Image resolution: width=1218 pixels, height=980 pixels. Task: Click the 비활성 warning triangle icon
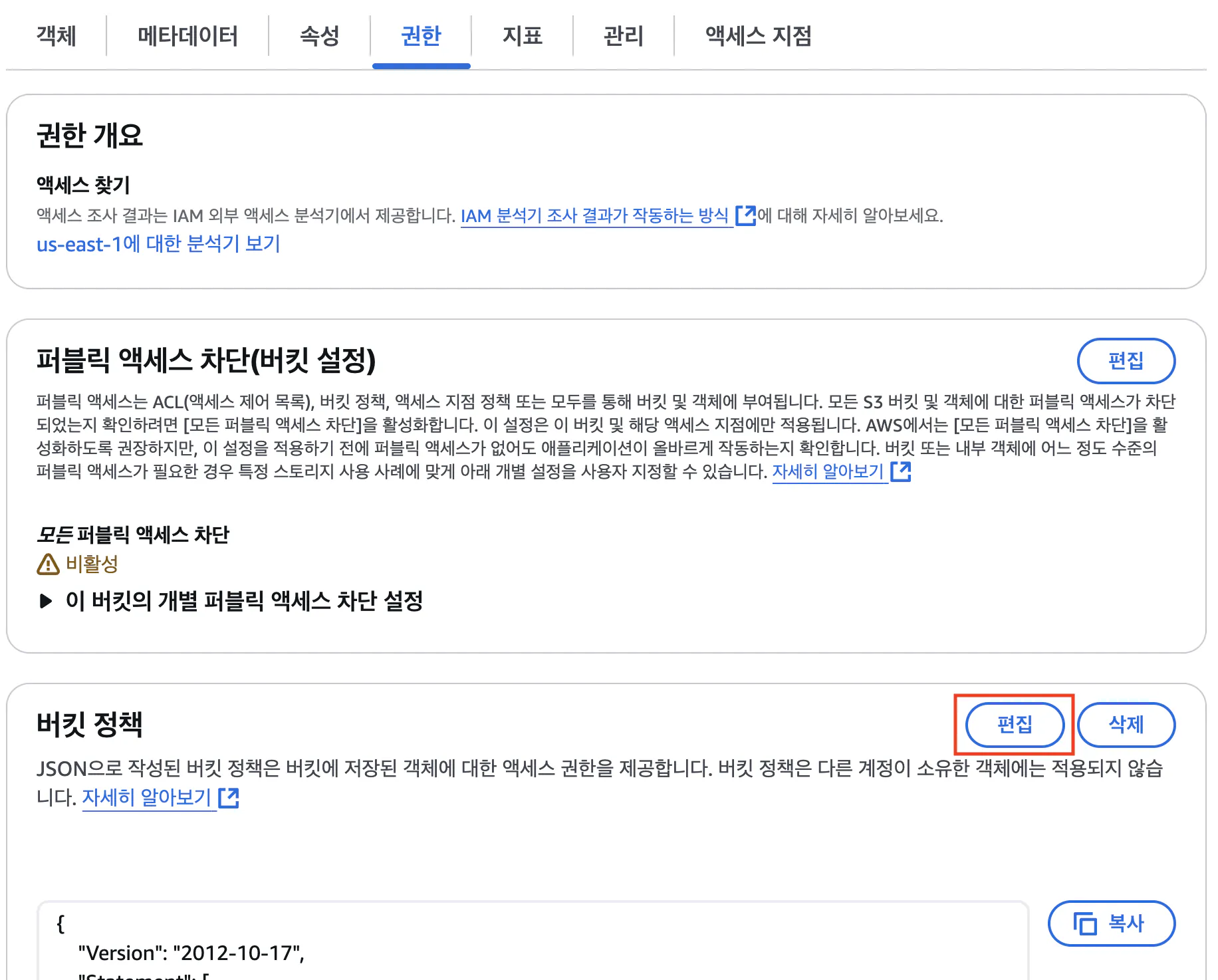[48, 564]
